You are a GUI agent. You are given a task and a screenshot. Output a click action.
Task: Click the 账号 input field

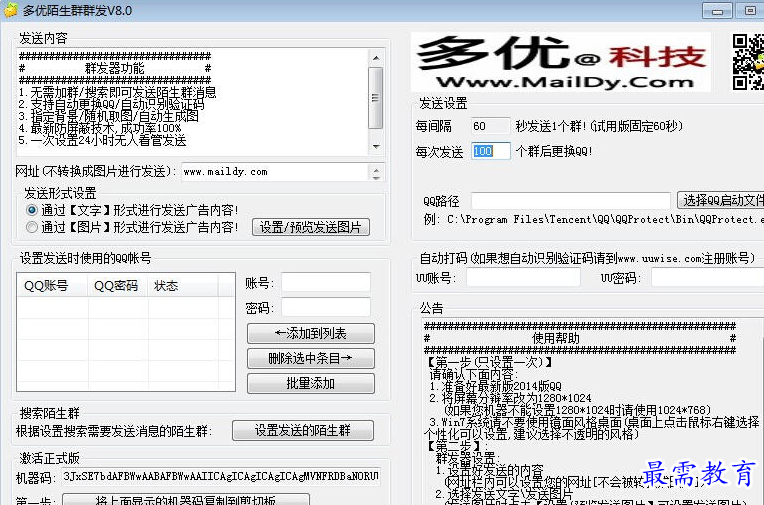pos(326,282)
